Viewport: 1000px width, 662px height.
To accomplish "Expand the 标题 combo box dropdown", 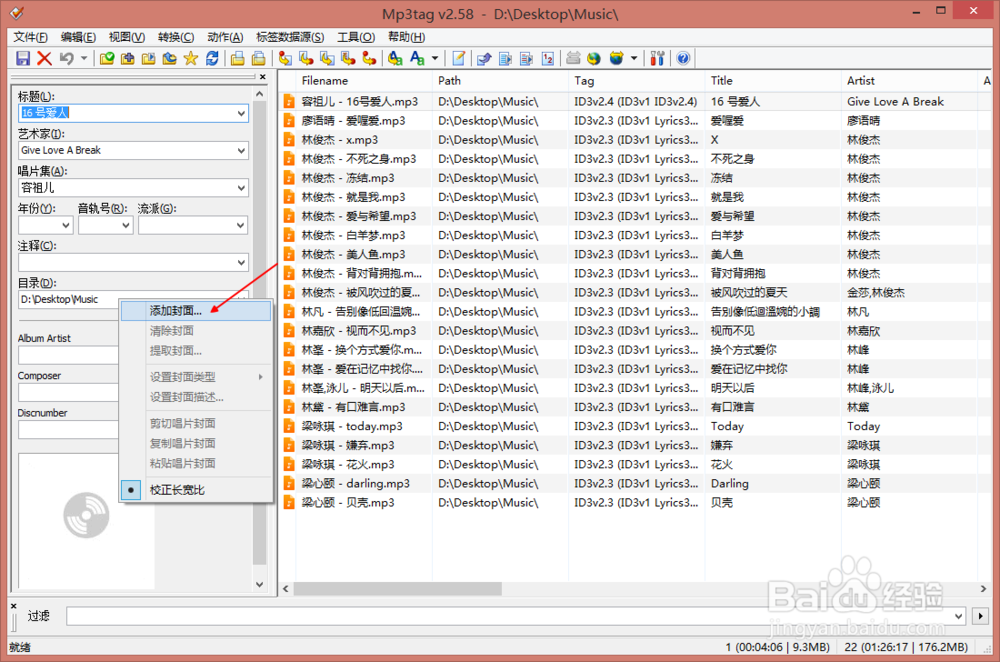I will tap(241, 114).
